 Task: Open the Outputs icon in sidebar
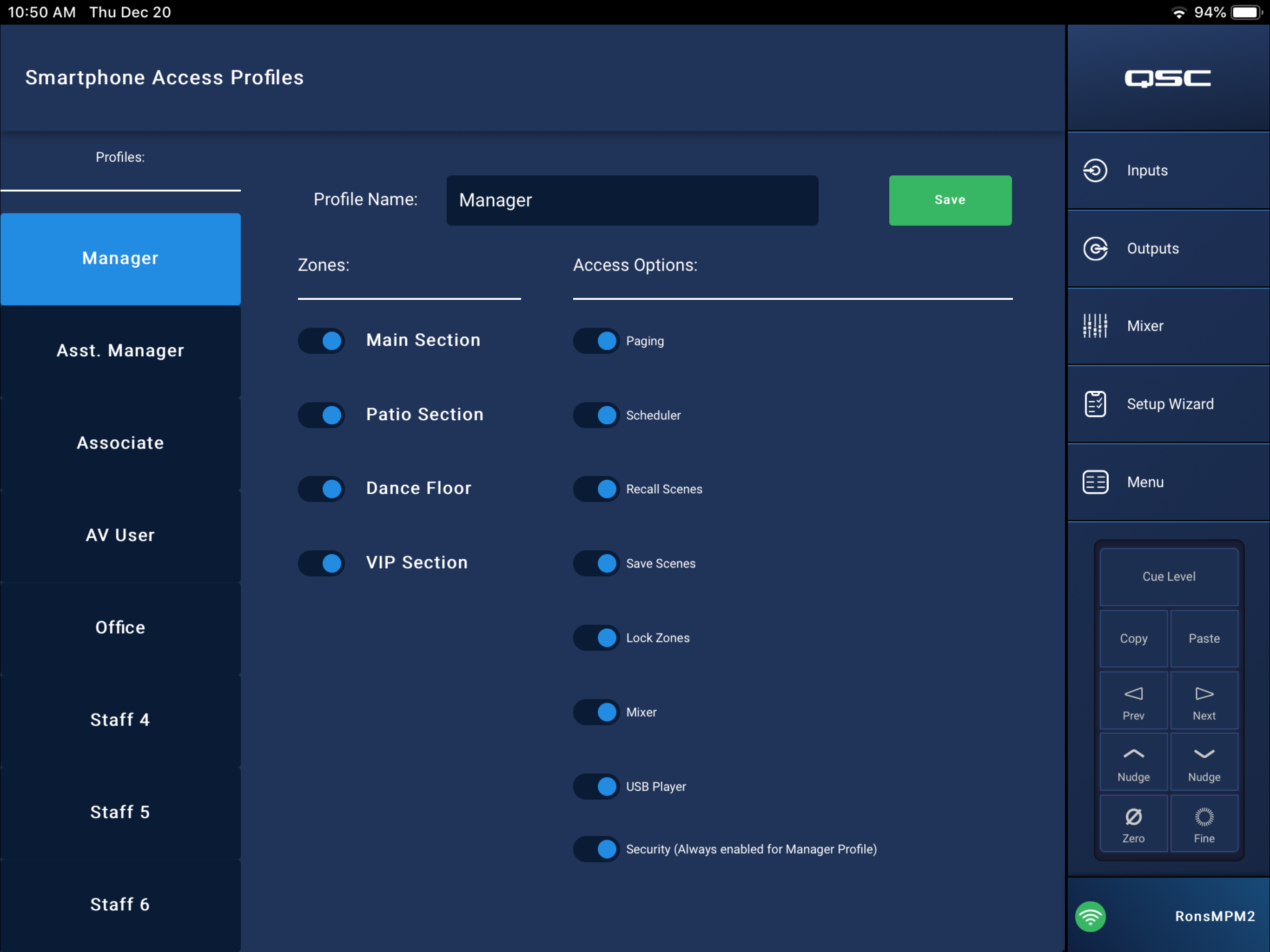click(1095, 249)
